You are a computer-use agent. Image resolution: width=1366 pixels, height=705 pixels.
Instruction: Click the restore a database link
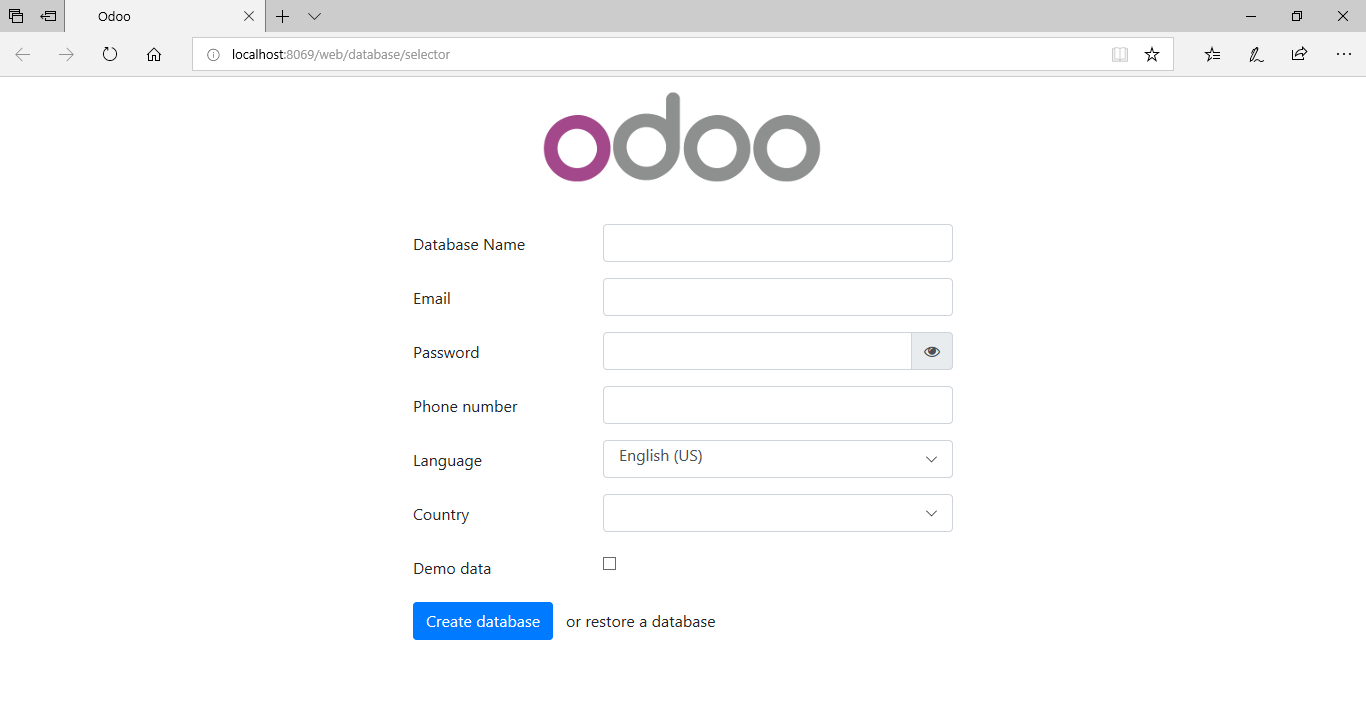650,622
